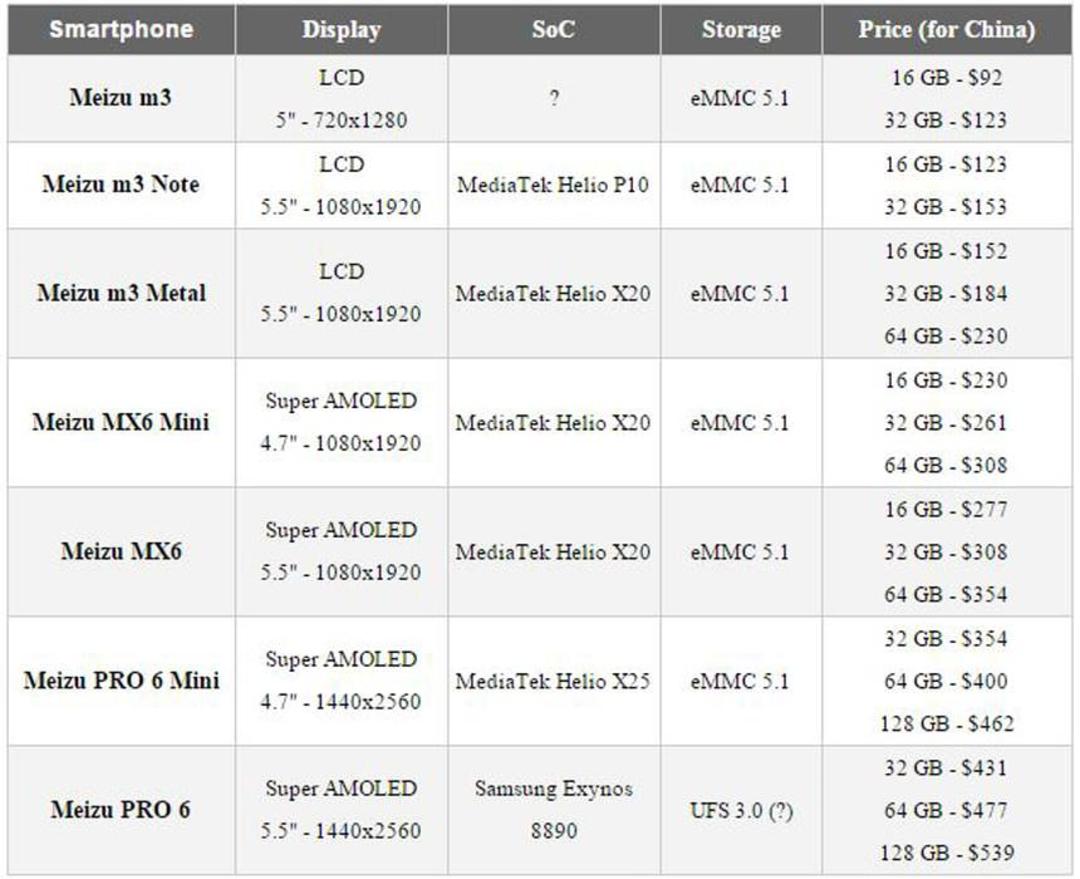
Task: Select the UFS 3.0 (?) storage cell
Action: tap(741, 809)
